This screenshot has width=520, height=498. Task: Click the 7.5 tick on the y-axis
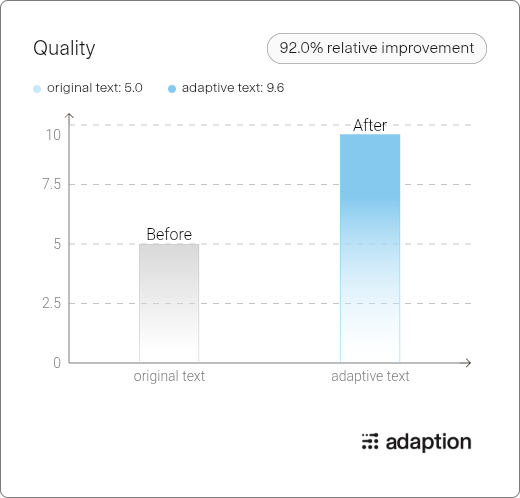[52, 184]
